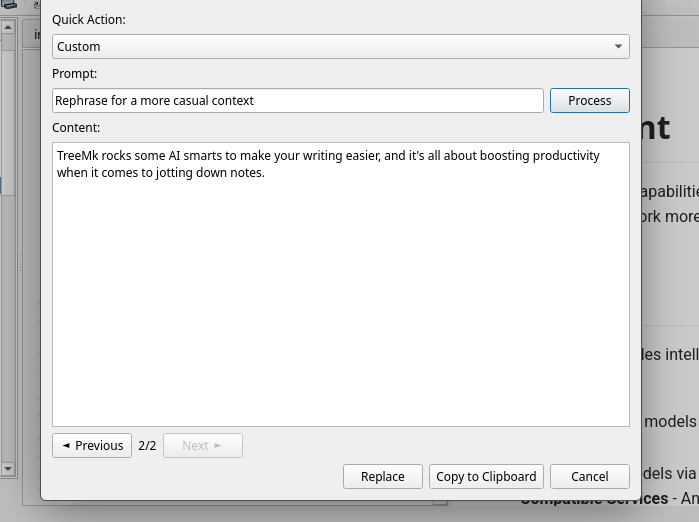Click into the Prompt text field
The width and height of the screenshot is (699, 522).
[x=297, y=100]
